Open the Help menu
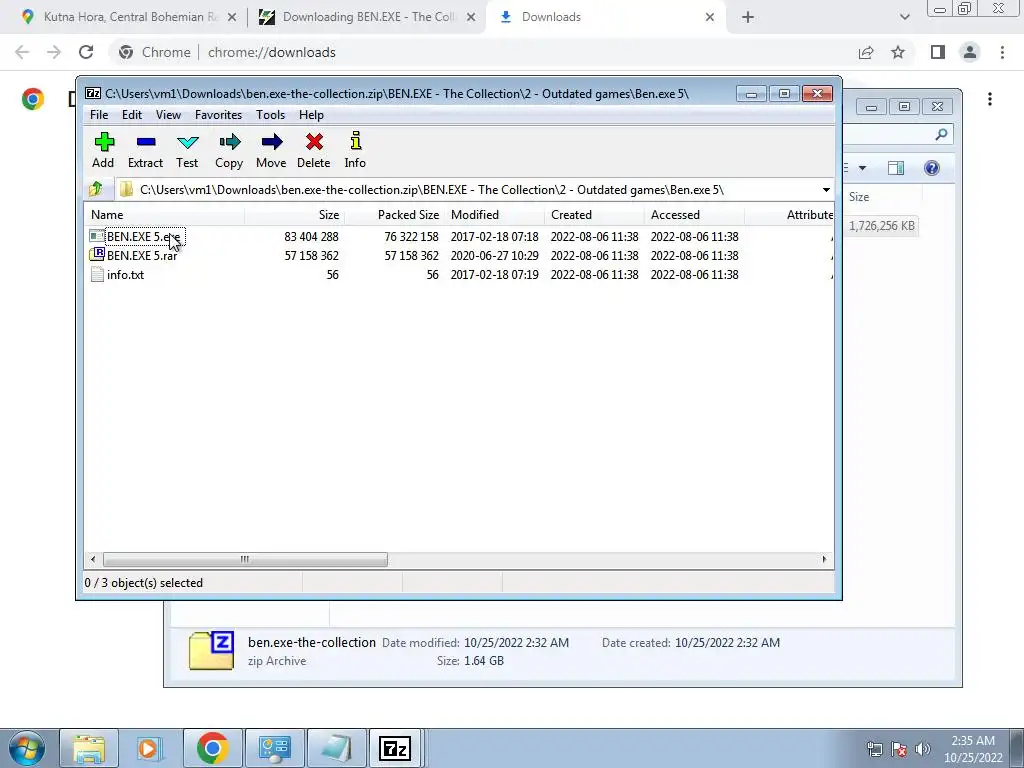The width and height of the screenshot is (1024, 768). 312,115
